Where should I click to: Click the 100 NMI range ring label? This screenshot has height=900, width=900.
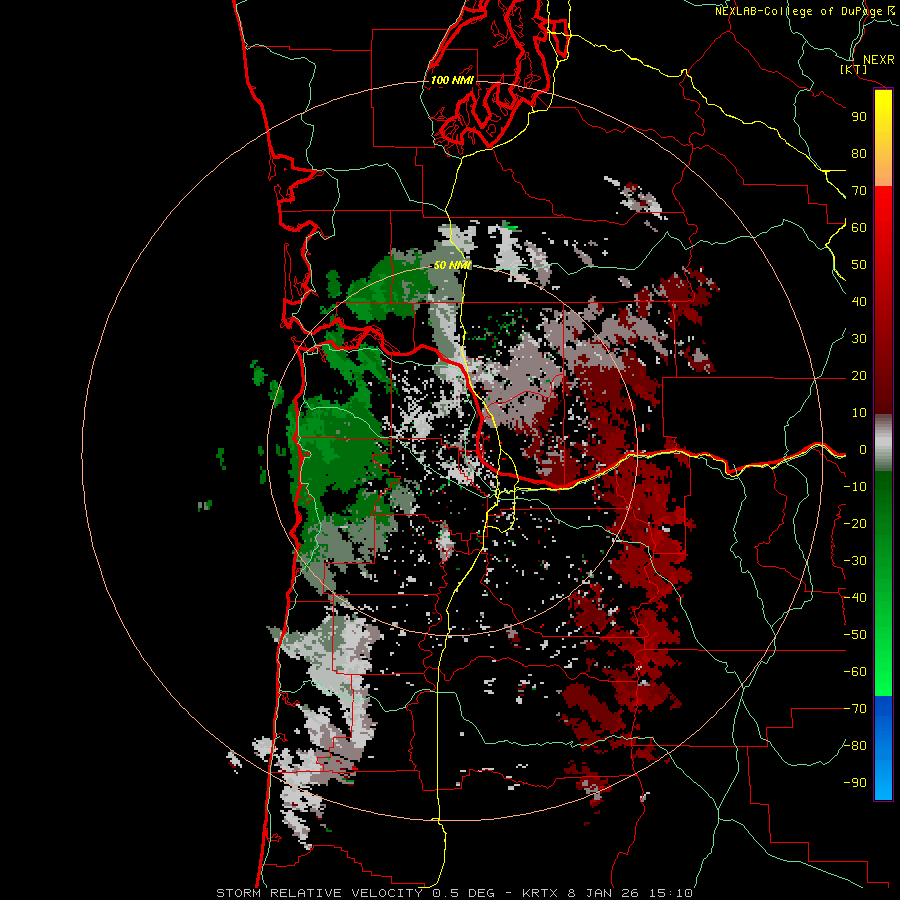[452, 80]
